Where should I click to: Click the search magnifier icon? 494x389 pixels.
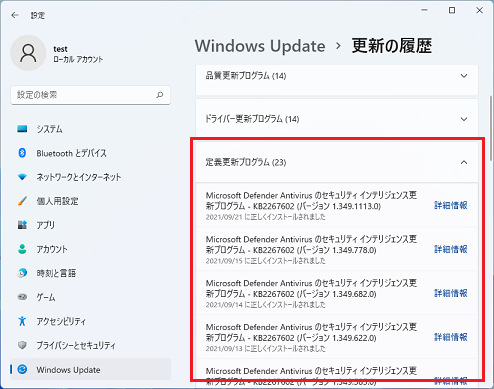point(160,95)
